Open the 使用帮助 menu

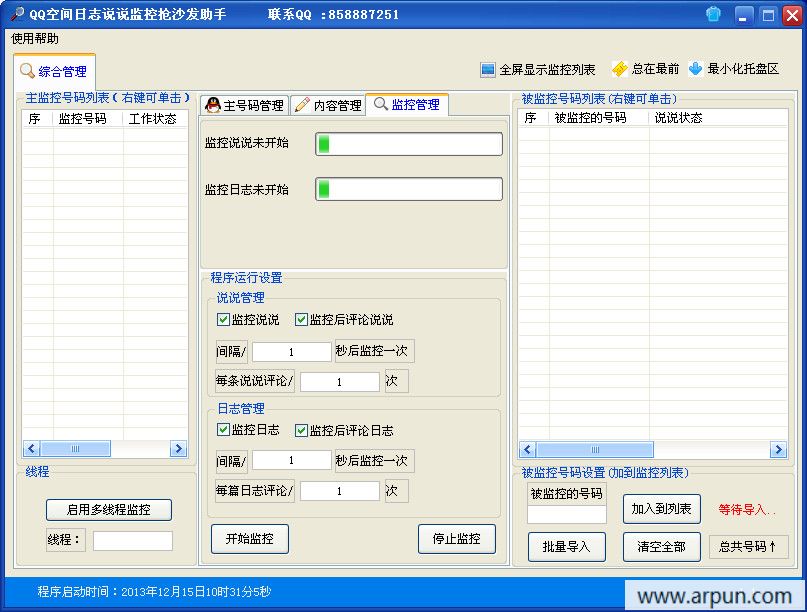[x=35, y=39]
